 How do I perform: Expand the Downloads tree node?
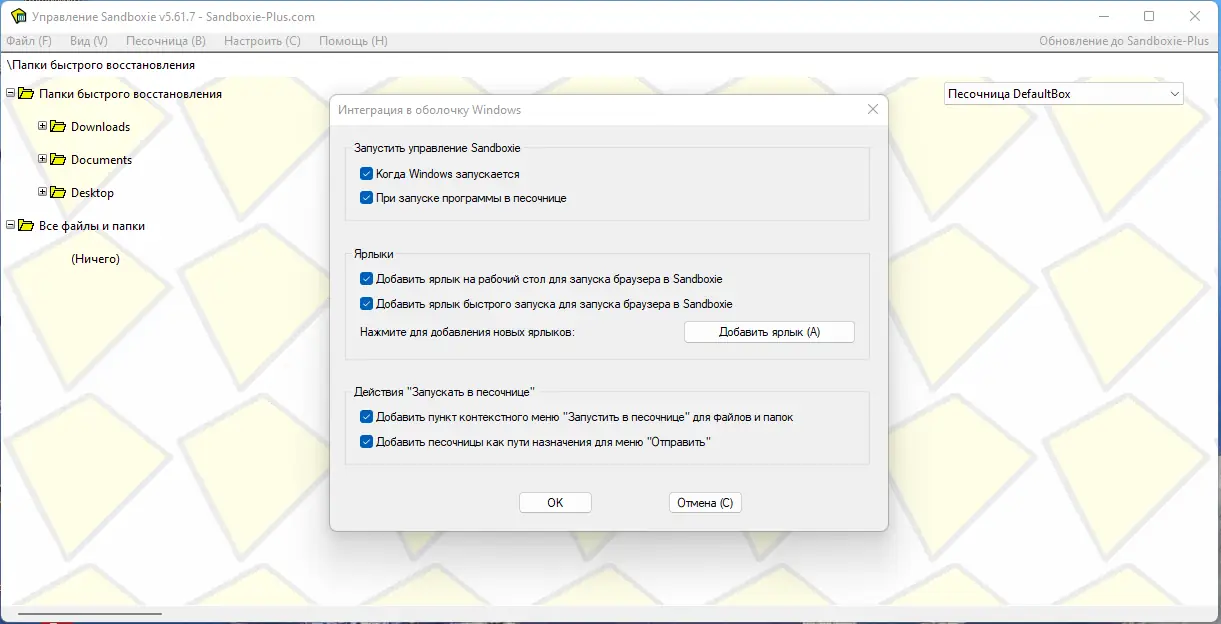click(x=43, y=126)
